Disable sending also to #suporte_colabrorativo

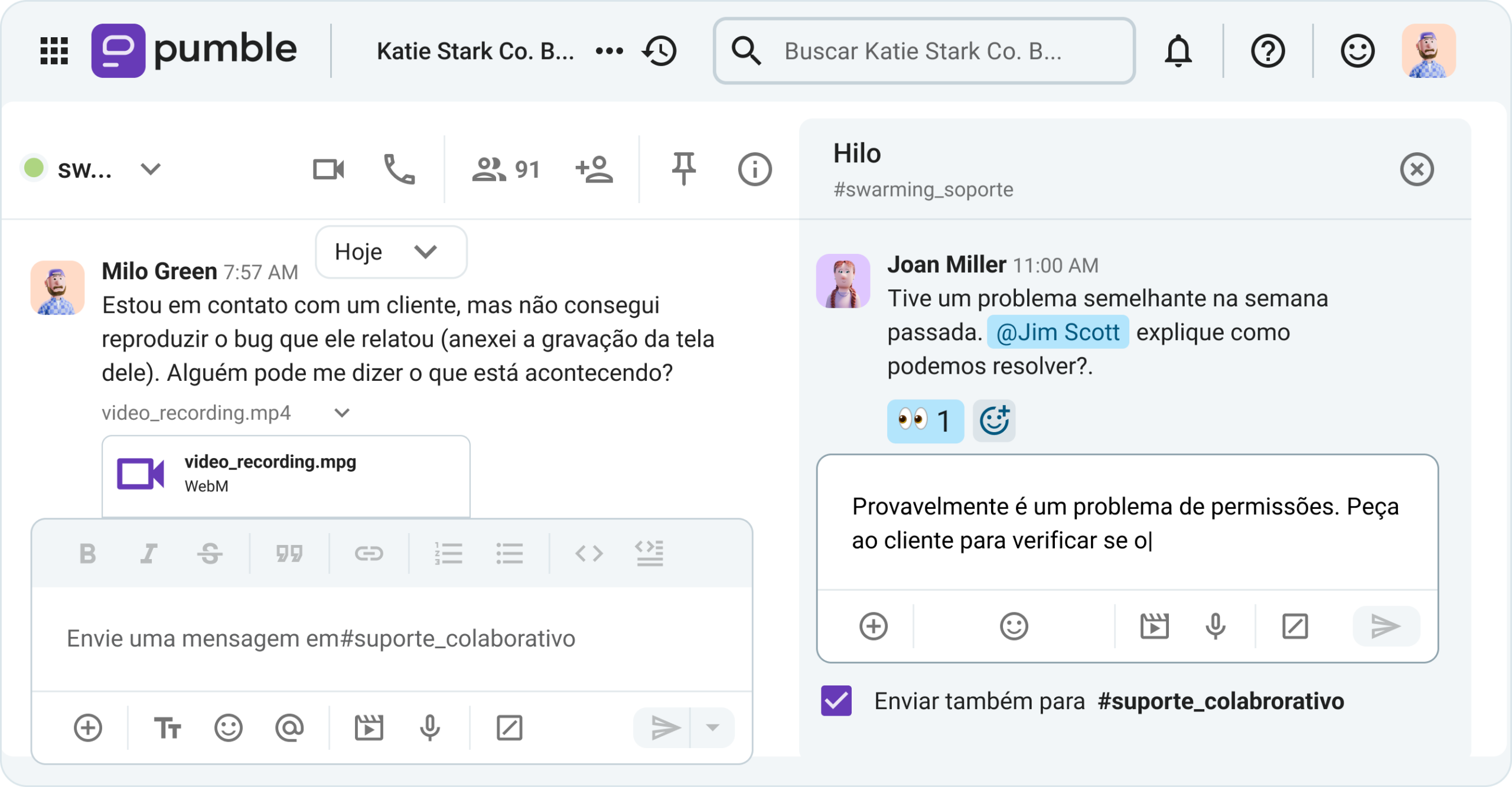click(835, 701)
